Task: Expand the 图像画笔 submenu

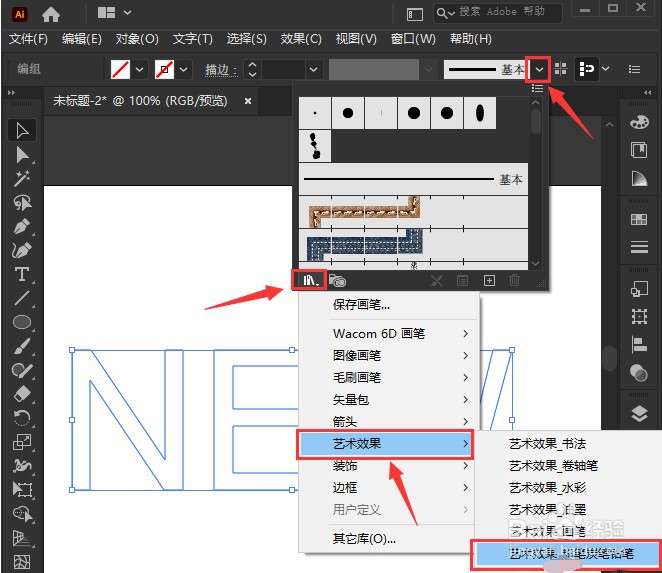Action: 388,356
